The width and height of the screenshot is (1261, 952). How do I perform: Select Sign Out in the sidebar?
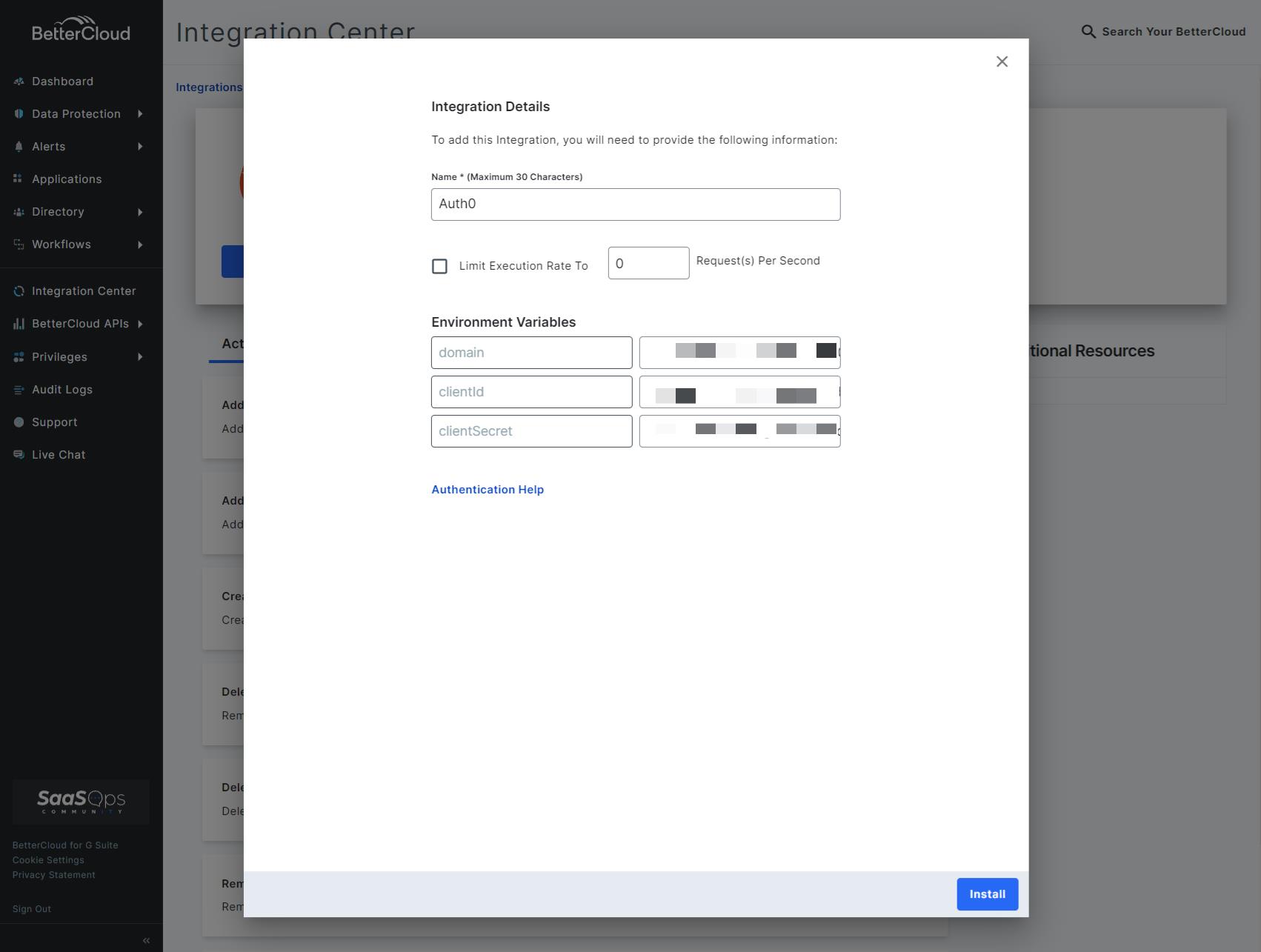click(x=31, y=908)
